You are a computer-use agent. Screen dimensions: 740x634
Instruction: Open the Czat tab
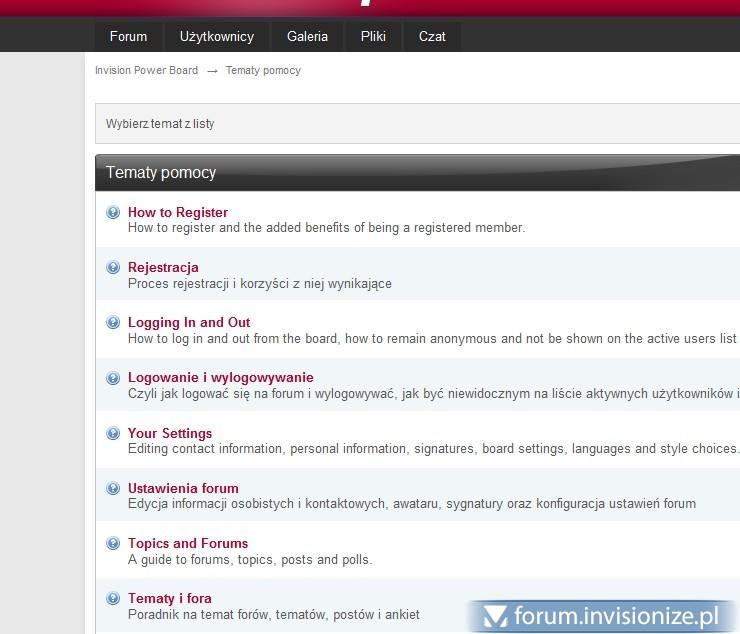point(432,36)
